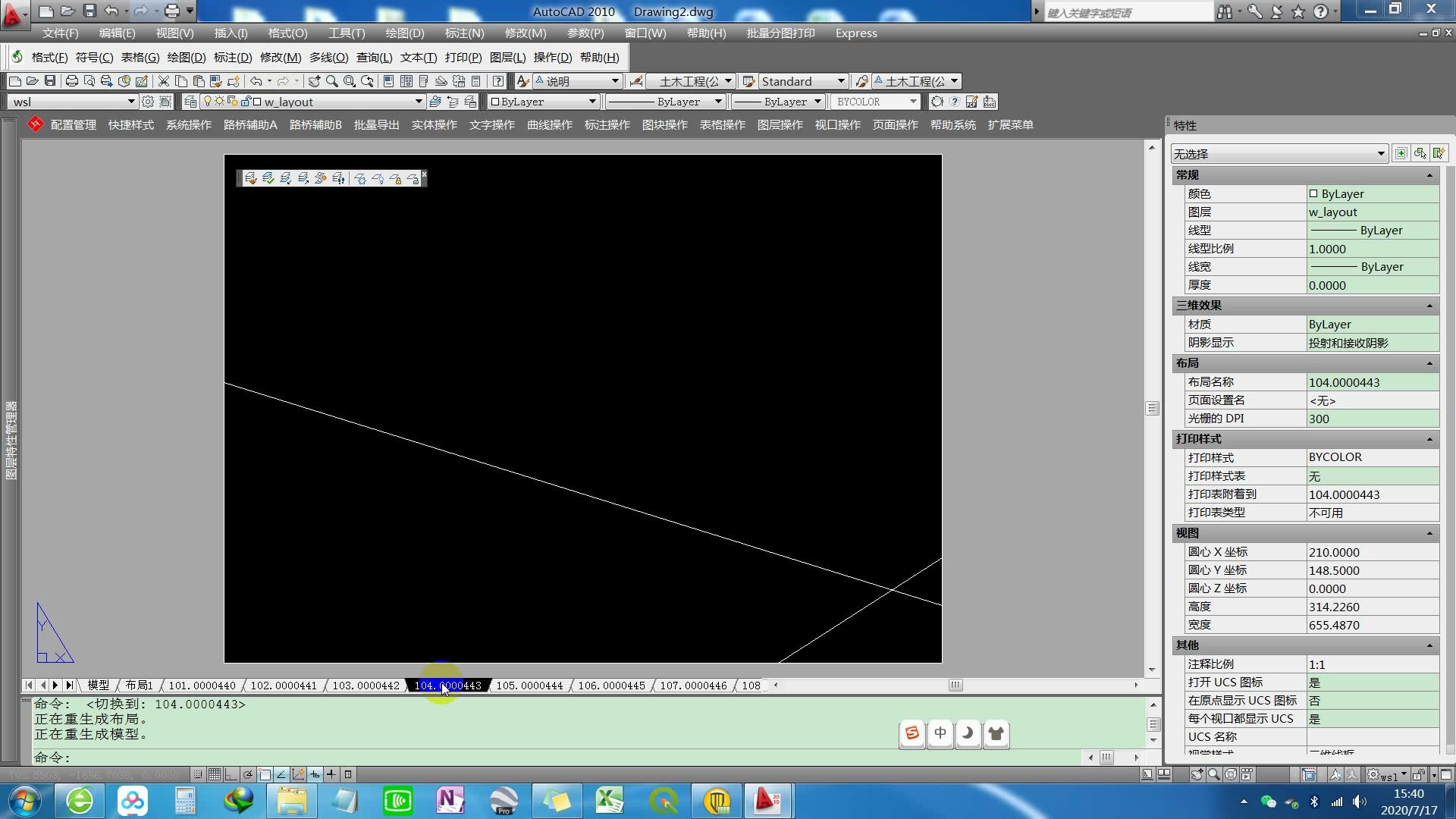The width and height of the screenshot is (1456, 819).
Task: Click the Zoom realtime magnifier icon
Action: point(331,81)
